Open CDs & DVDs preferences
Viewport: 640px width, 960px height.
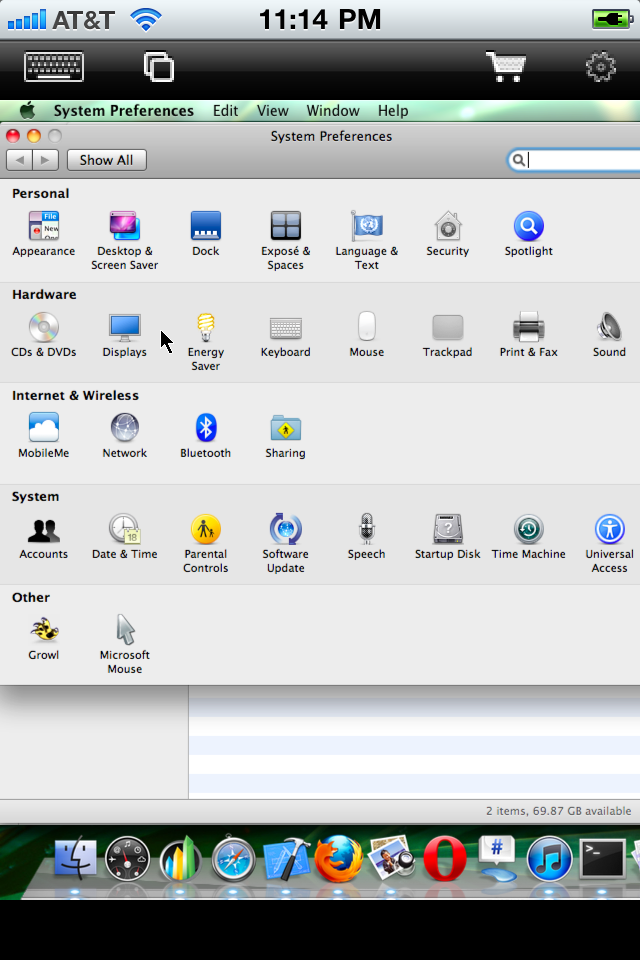pyautogui.click(x=43, y=335)
